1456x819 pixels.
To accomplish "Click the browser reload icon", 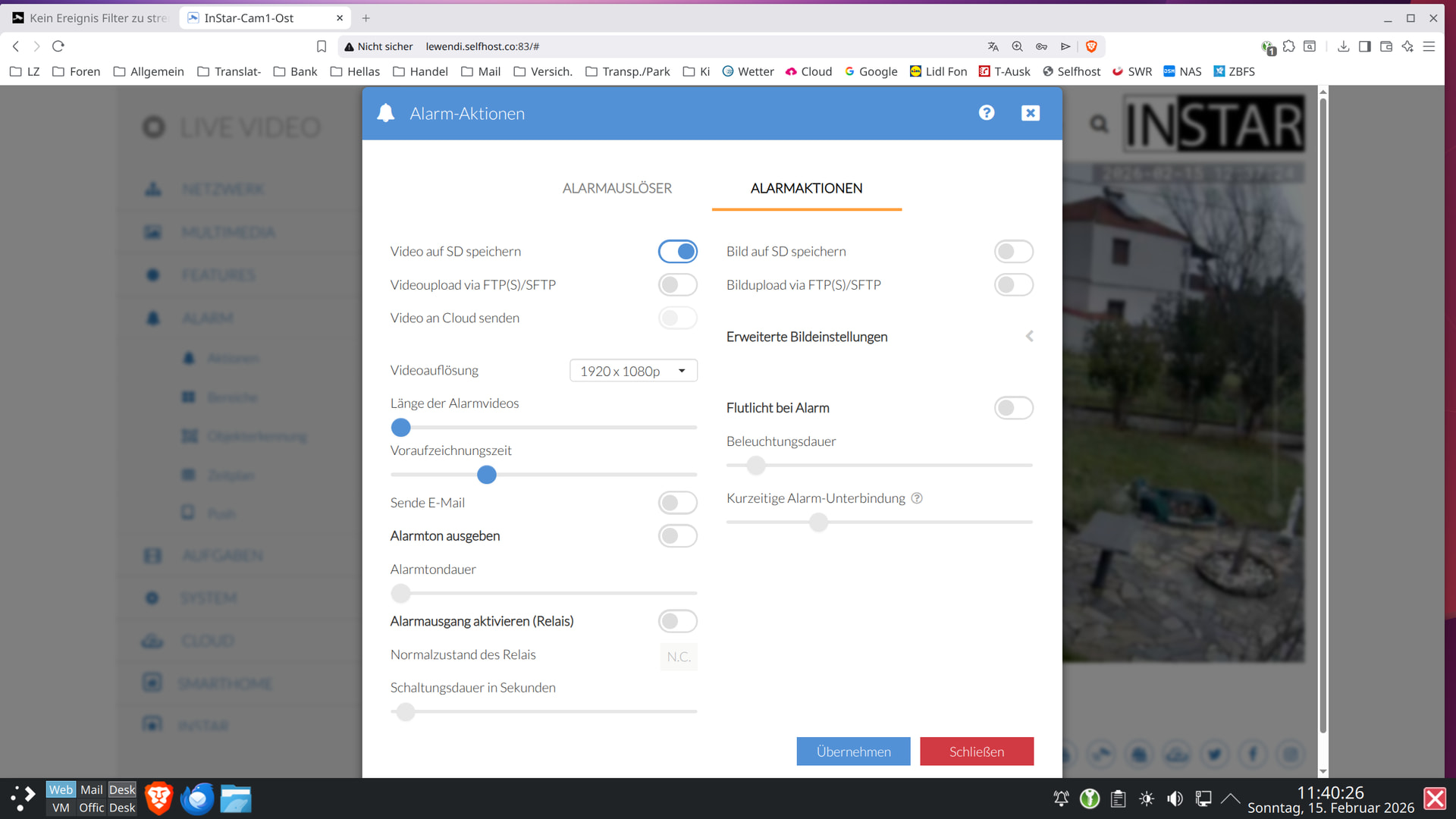I will click(58, 46).
